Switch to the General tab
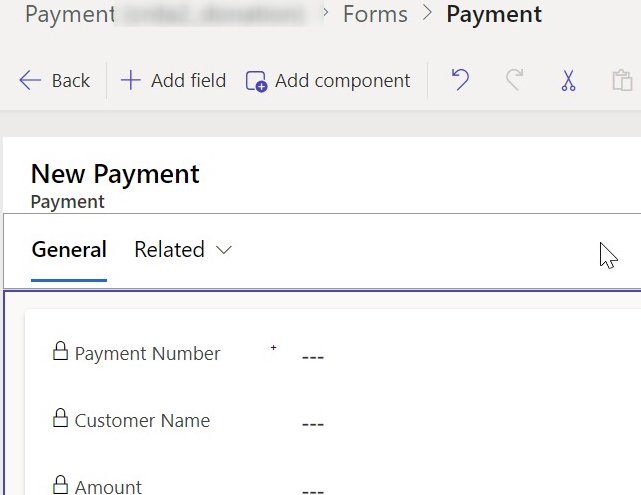The height and width of the screenshot is (495, 641). tap(69, 250)
